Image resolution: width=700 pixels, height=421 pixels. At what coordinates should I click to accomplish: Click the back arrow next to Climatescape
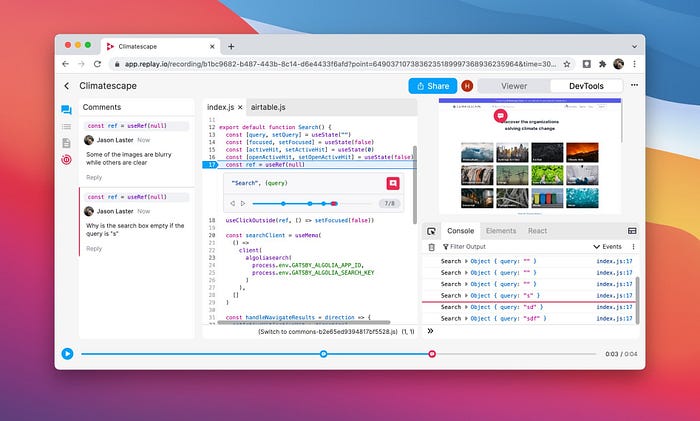click(66, 87)
